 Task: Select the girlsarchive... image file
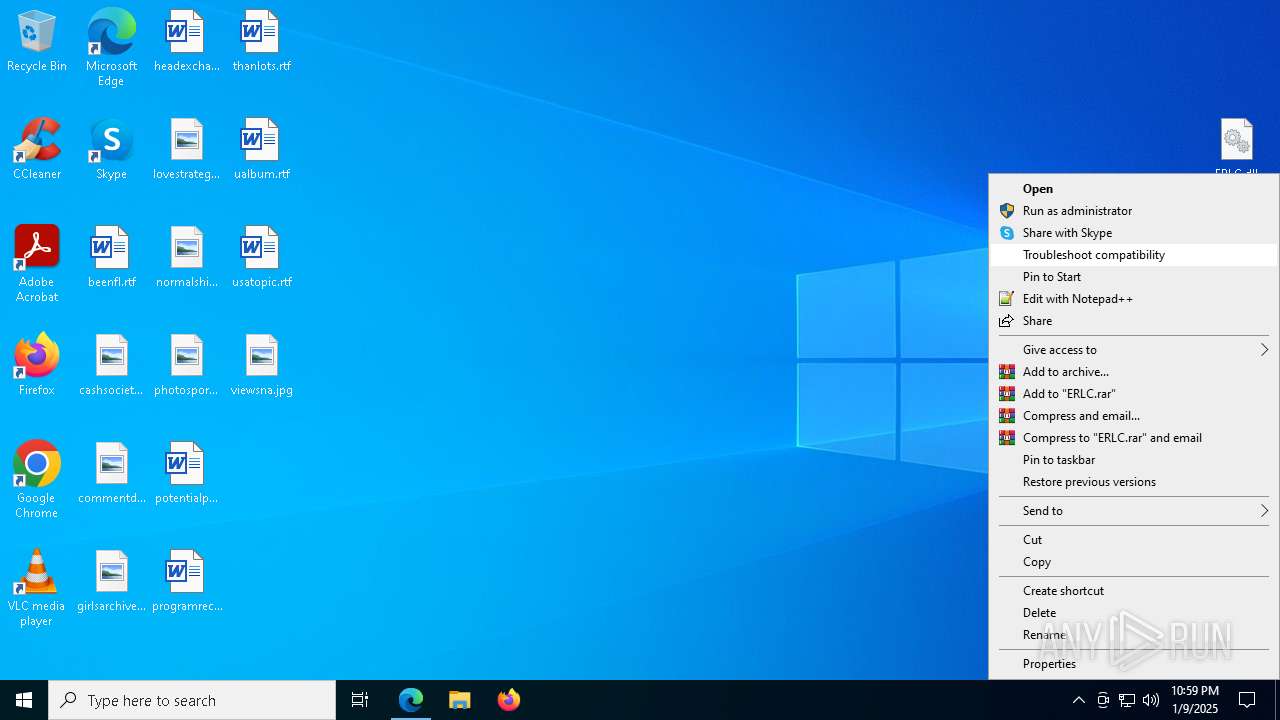coord(111,581)
